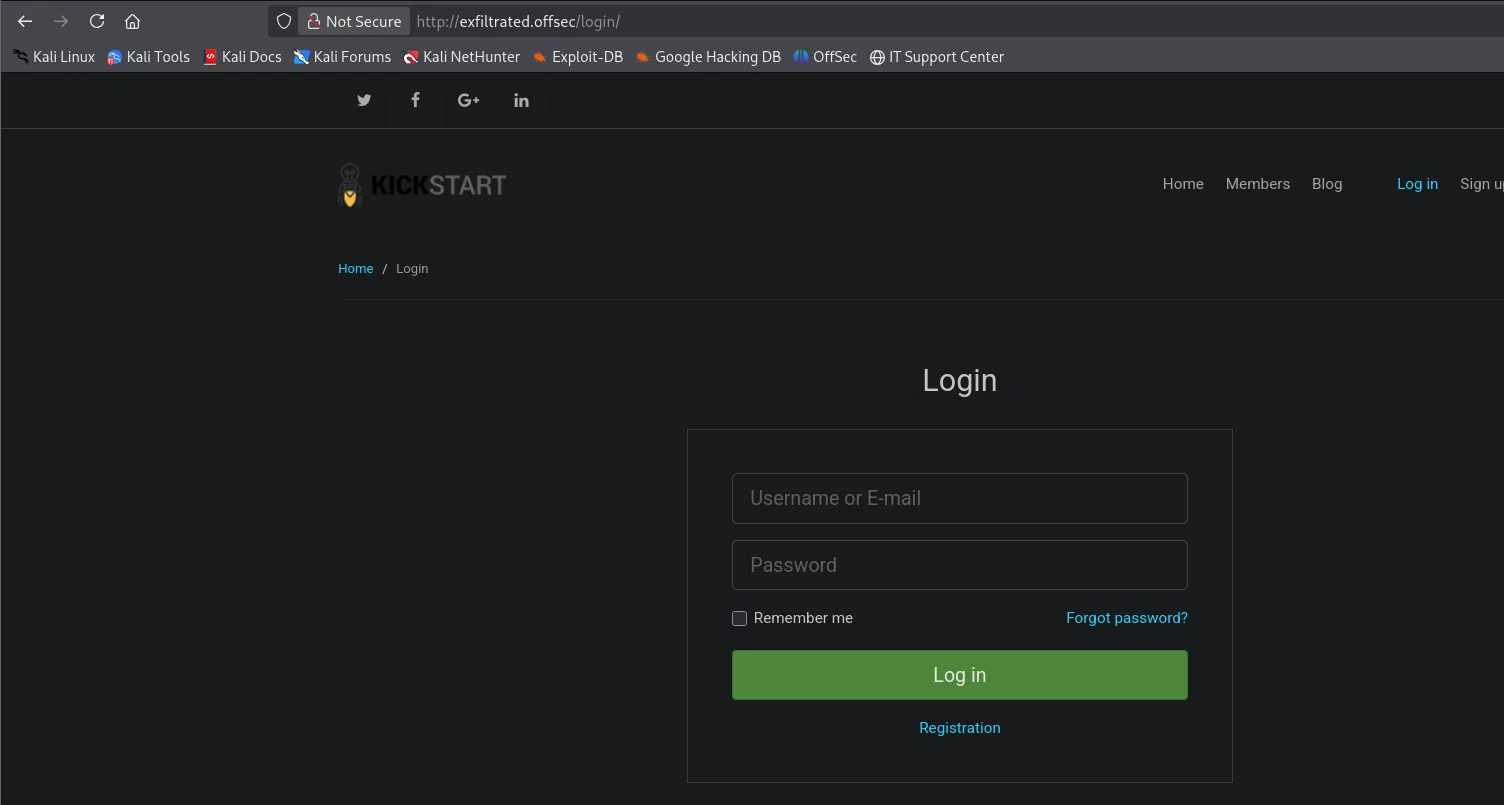The height and width of the screenshot is (805, 1504).
Task: Reload the page with refresh icon
Action: click(97, 21)
